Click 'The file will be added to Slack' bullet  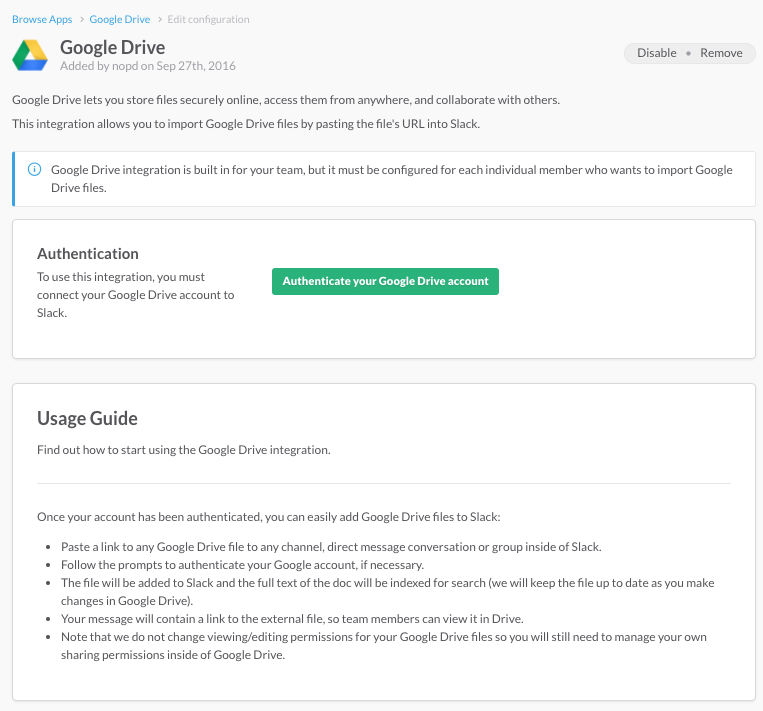pyautogui.click(x=388, y=592)
